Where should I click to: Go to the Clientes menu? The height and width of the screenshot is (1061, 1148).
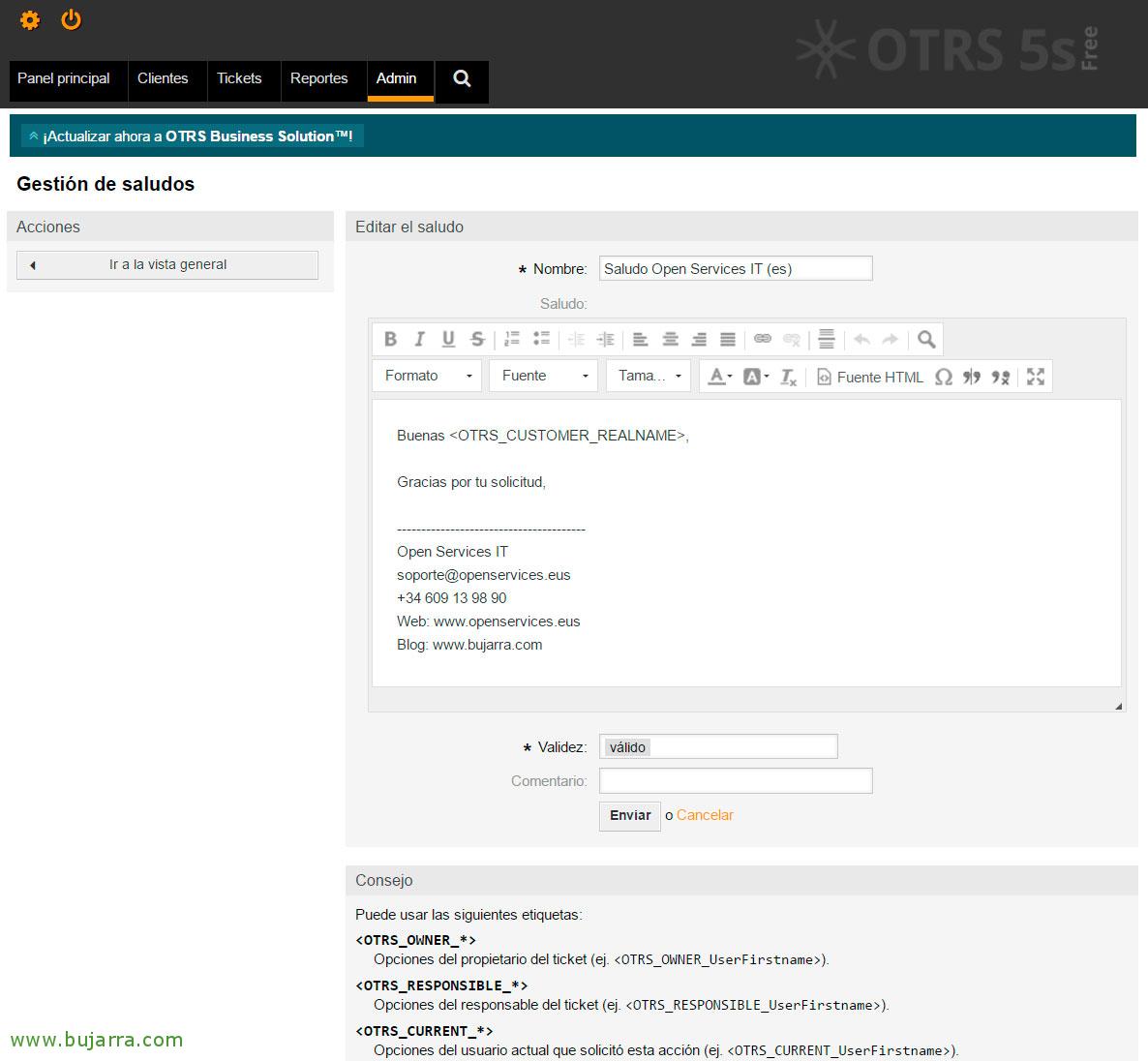coord(163,78)
